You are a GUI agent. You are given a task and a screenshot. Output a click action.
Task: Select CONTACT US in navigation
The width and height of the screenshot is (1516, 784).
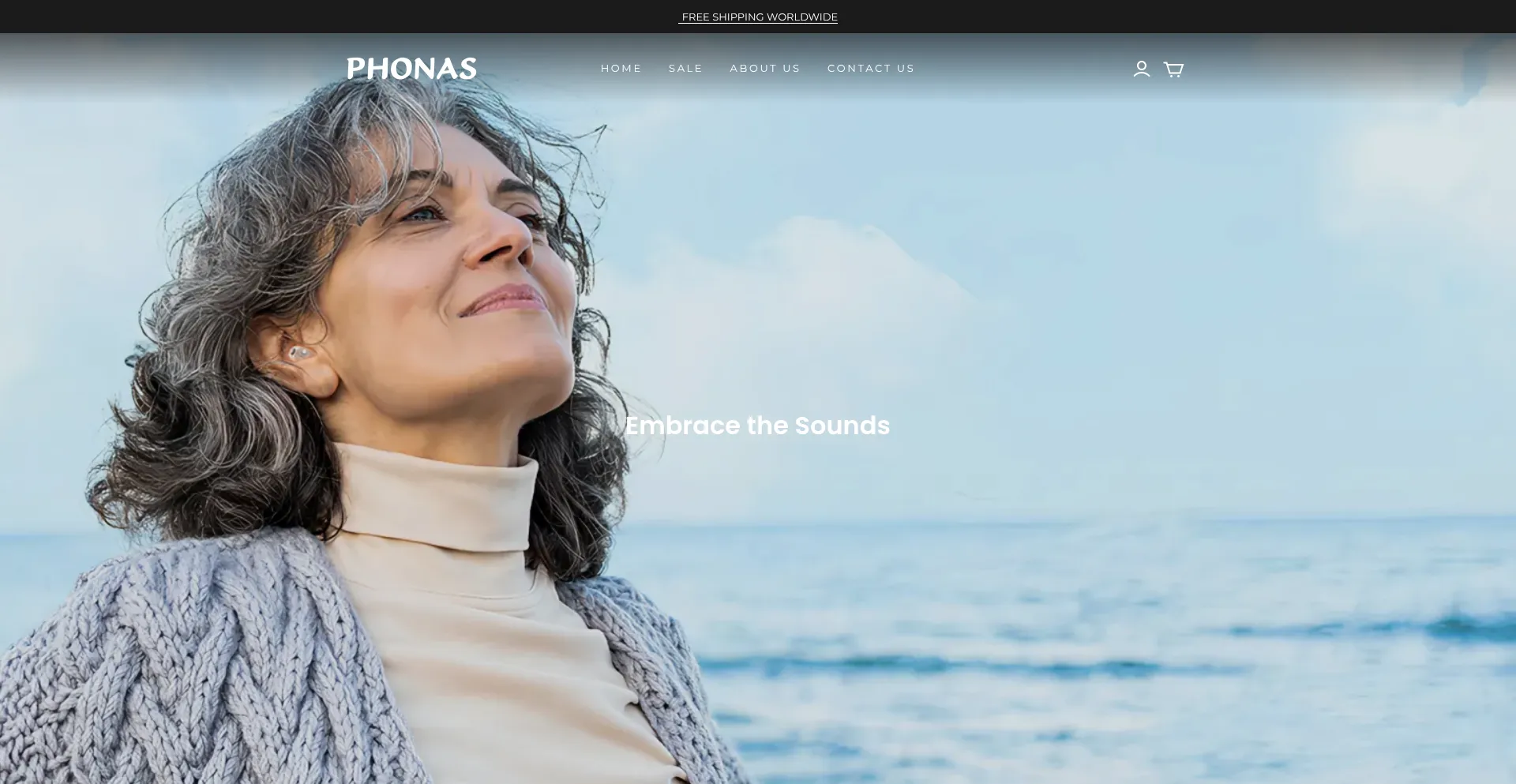870,69
